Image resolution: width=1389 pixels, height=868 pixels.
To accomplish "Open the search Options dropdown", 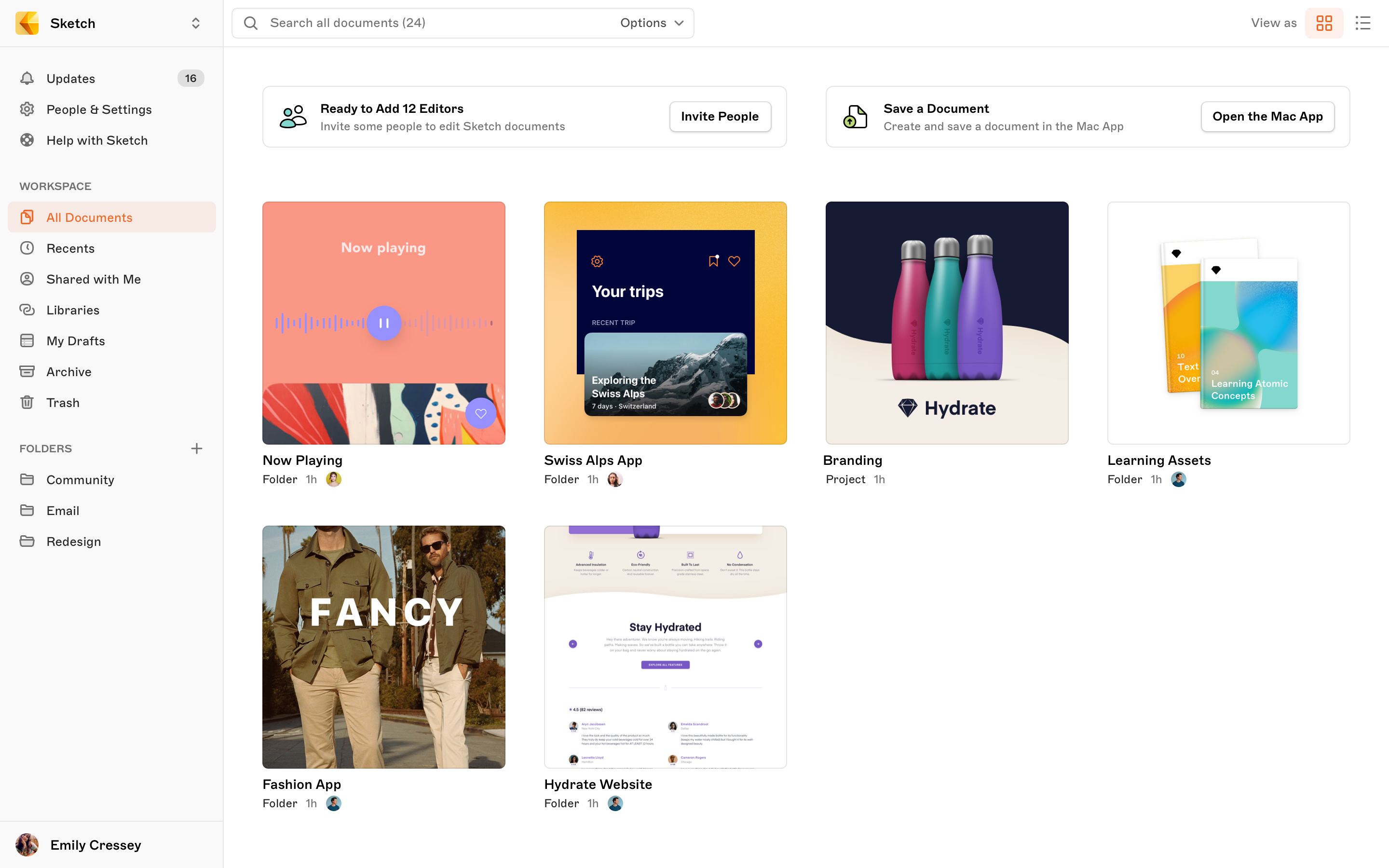I will [652, 23].
